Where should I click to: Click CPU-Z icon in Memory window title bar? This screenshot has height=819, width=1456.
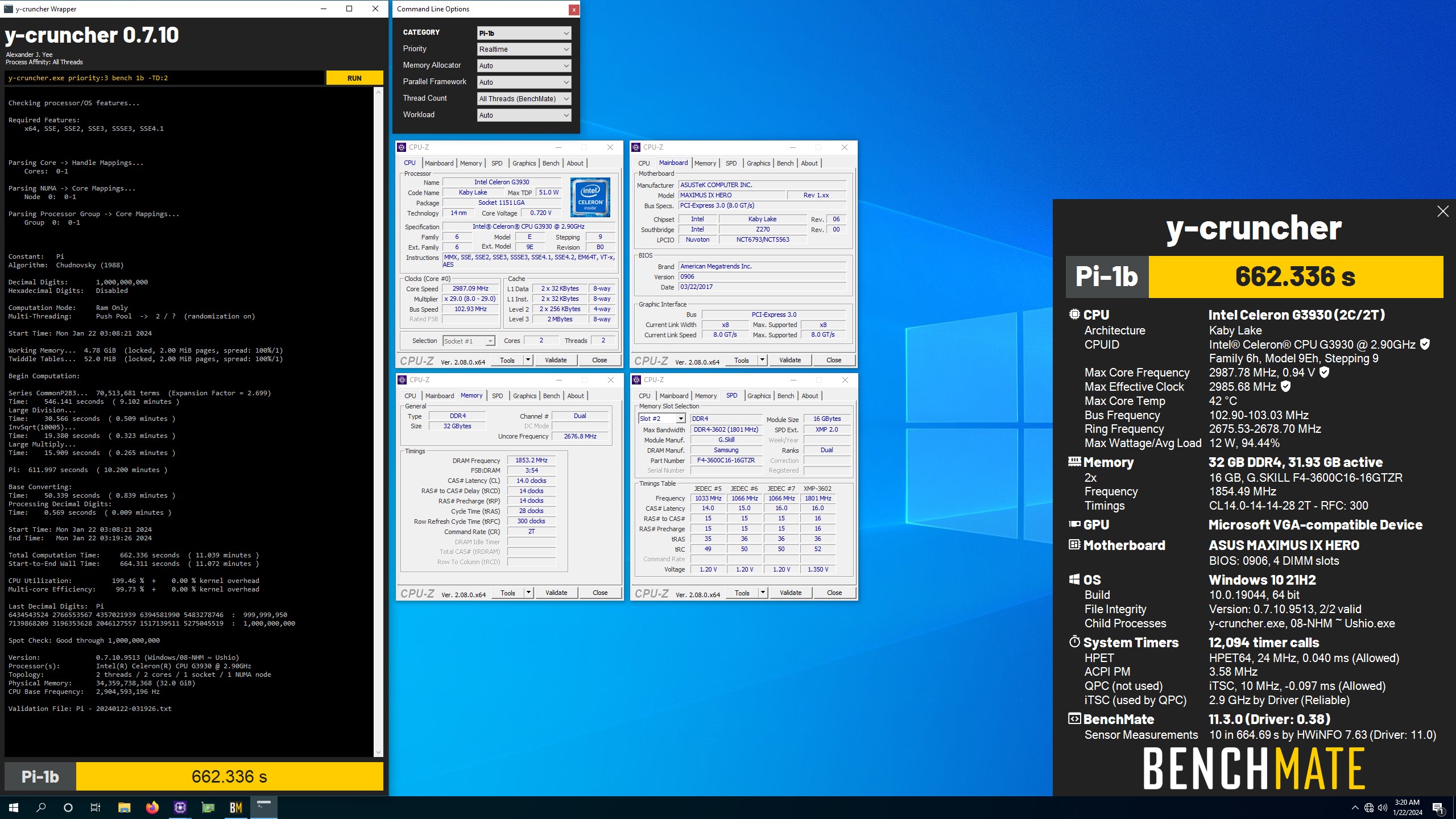point(402,380)
